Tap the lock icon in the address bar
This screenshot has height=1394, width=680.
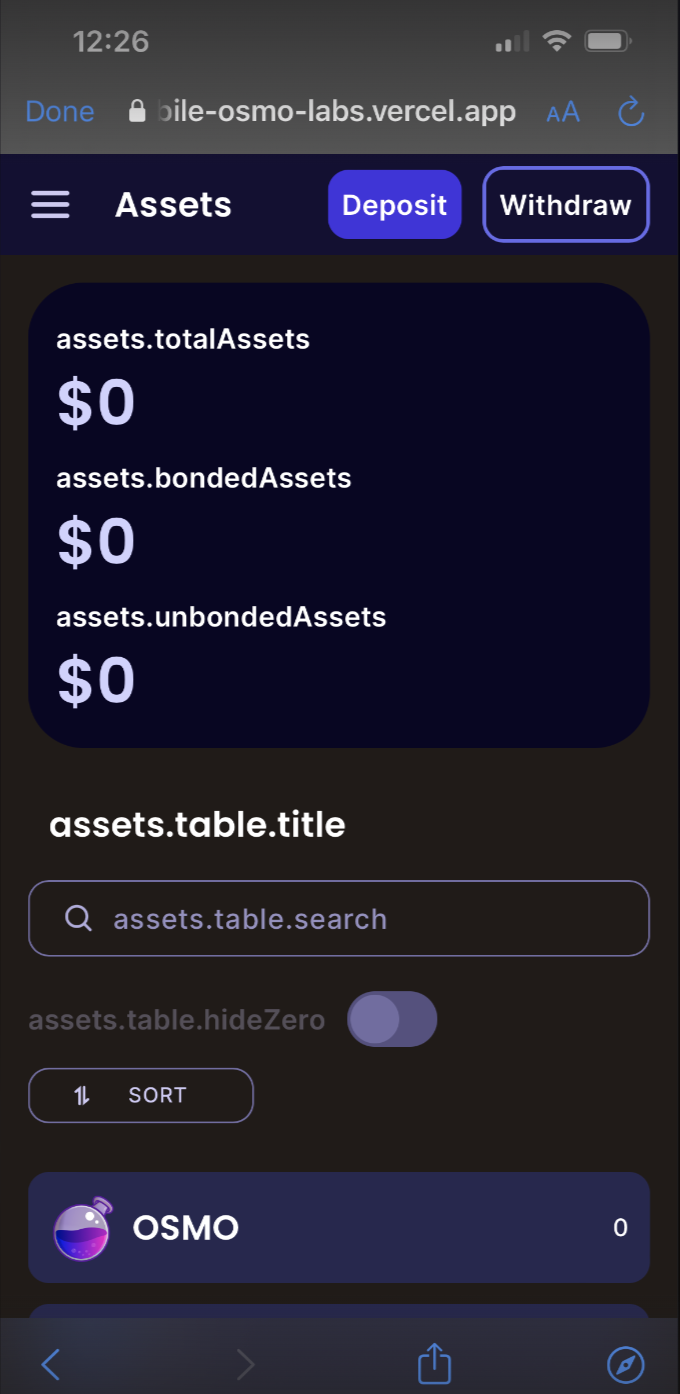(x=136, y=111)
